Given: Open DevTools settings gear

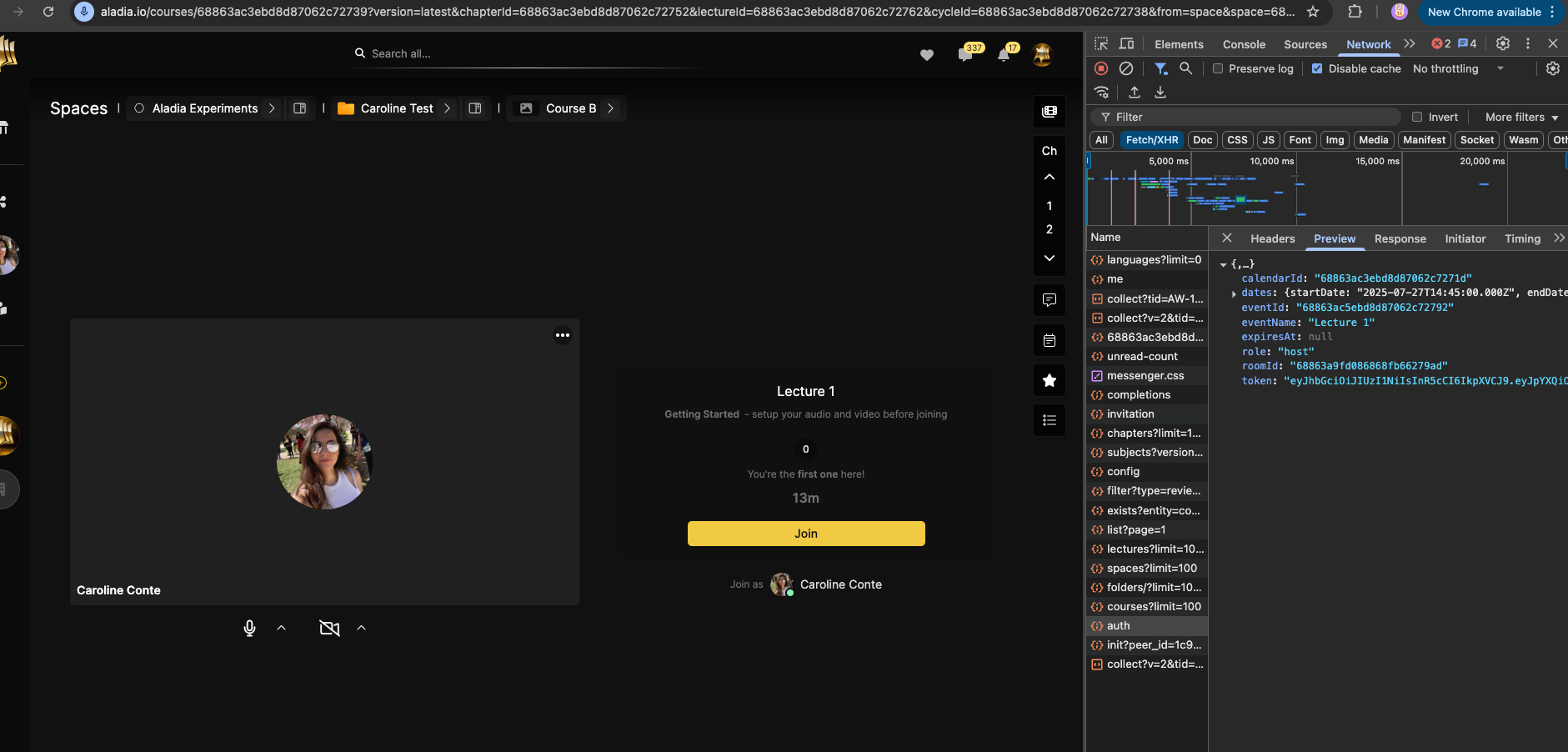Looking at the screenshot, I should 1503,43.
